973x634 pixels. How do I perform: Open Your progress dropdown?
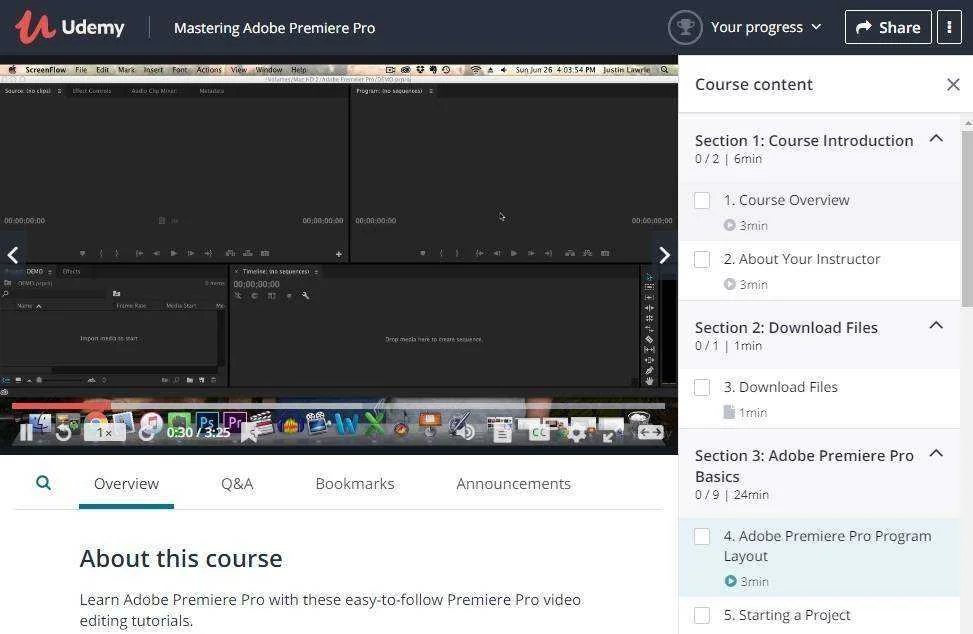[766, 27]
